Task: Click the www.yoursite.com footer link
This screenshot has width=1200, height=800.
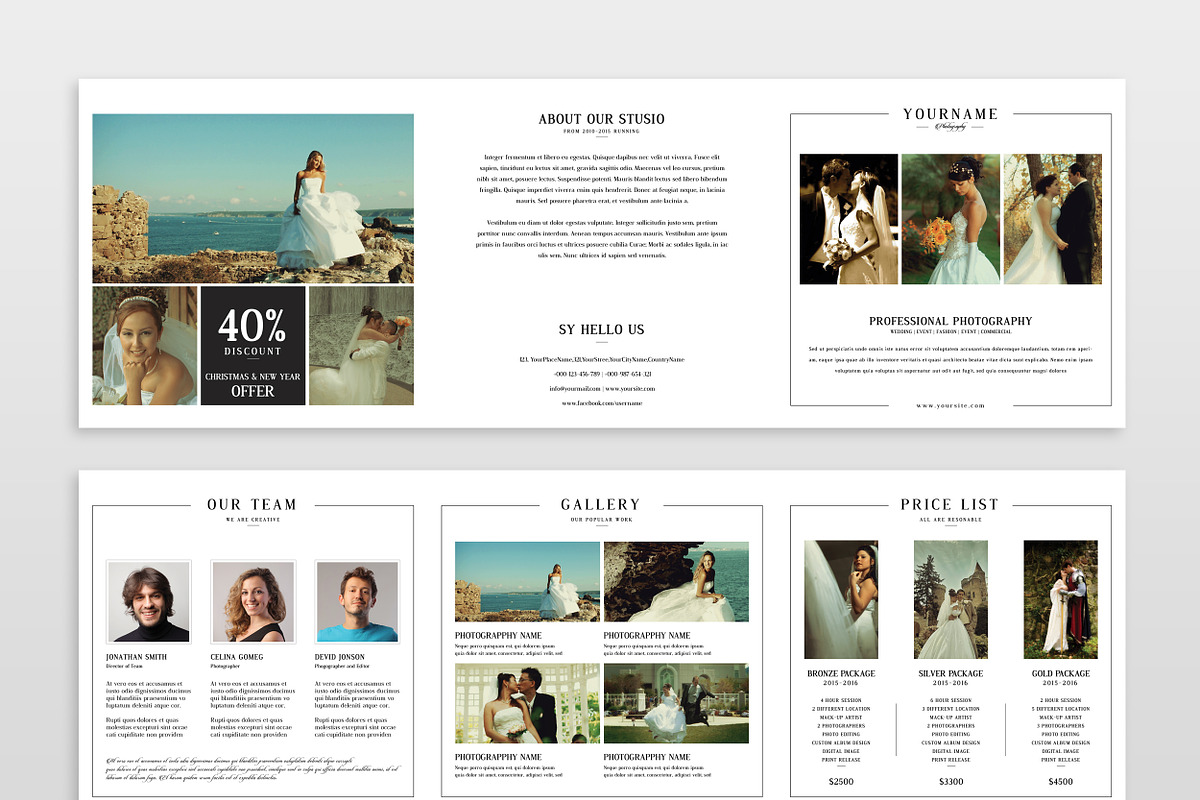Action: point(950,406)
